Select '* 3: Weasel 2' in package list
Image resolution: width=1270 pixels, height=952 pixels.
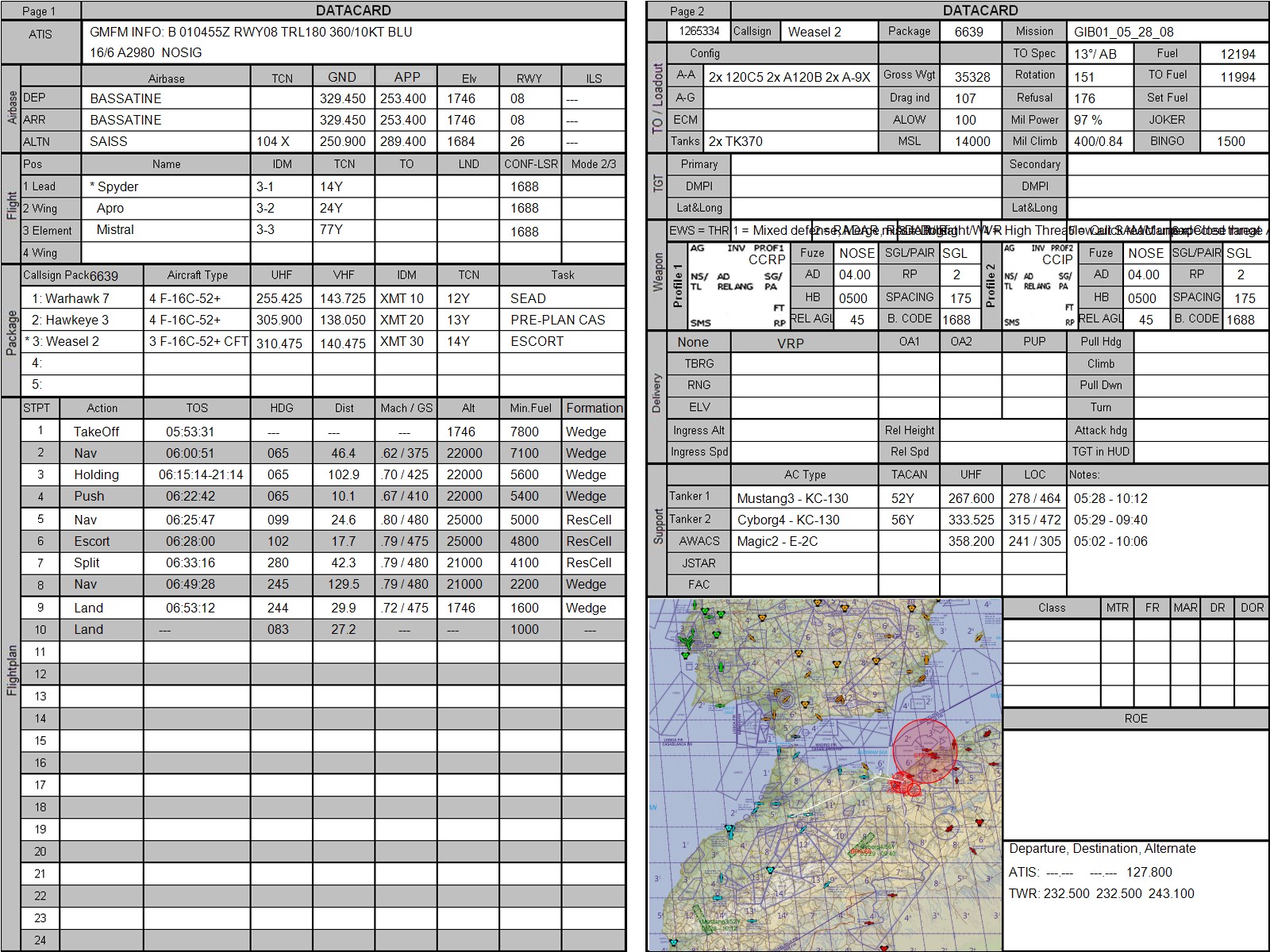click(62, 341)
